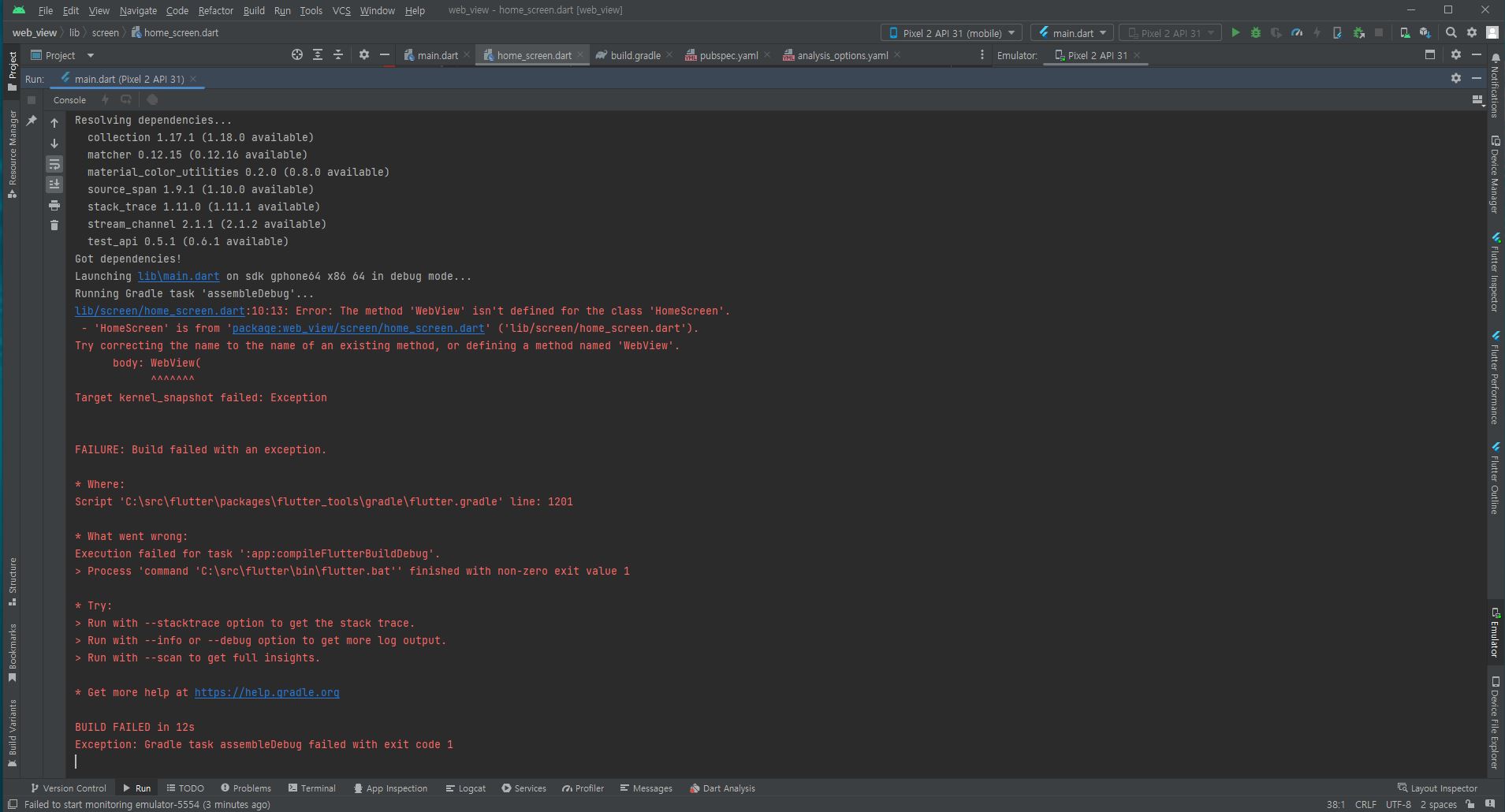Viewport: 1505px width, 812px height.
Task: Open the Dart Analysis tool window
Action: [x=722, y=788]
